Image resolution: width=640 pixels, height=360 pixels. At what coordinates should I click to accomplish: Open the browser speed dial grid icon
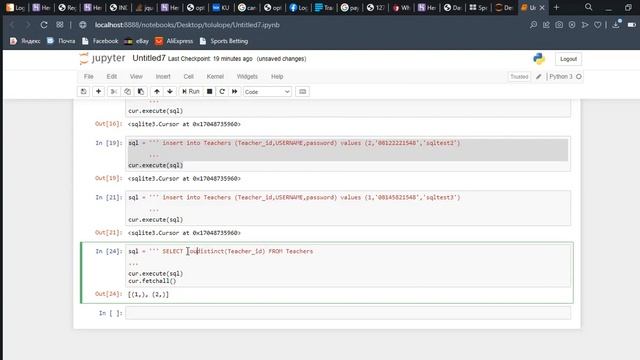tap(60, 25)
